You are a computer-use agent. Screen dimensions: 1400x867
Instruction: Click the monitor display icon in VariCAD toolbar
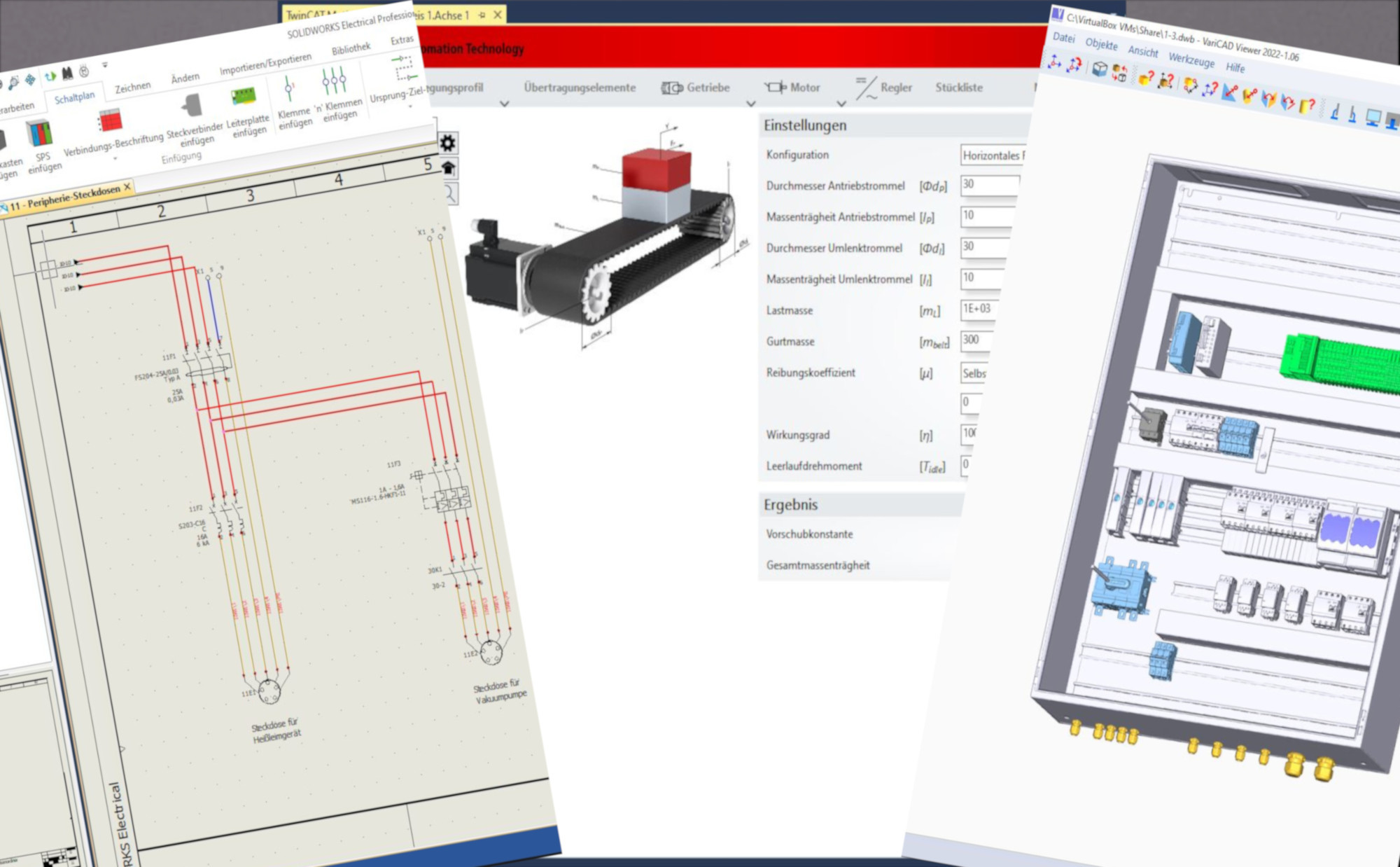pyautogui.click(x=1373, y=117)
